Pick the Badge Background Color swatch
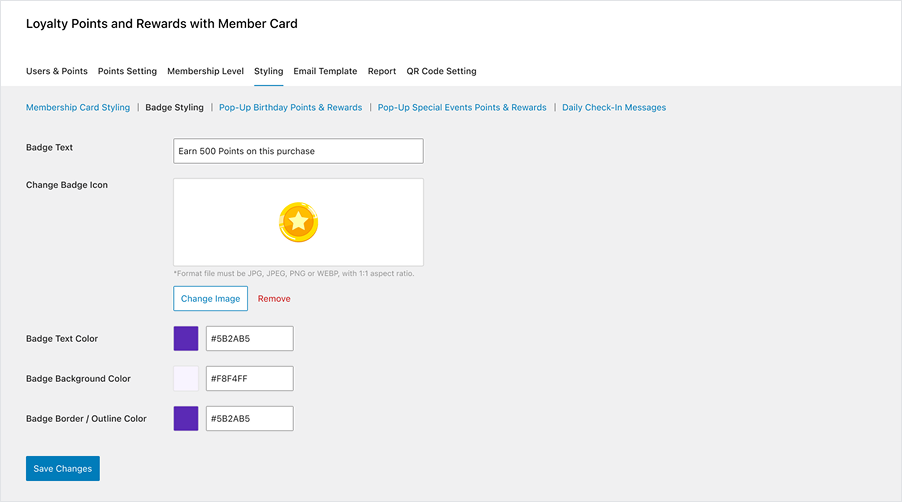The image size is (902, 502). pyautogui.click(x=186, y=379)
